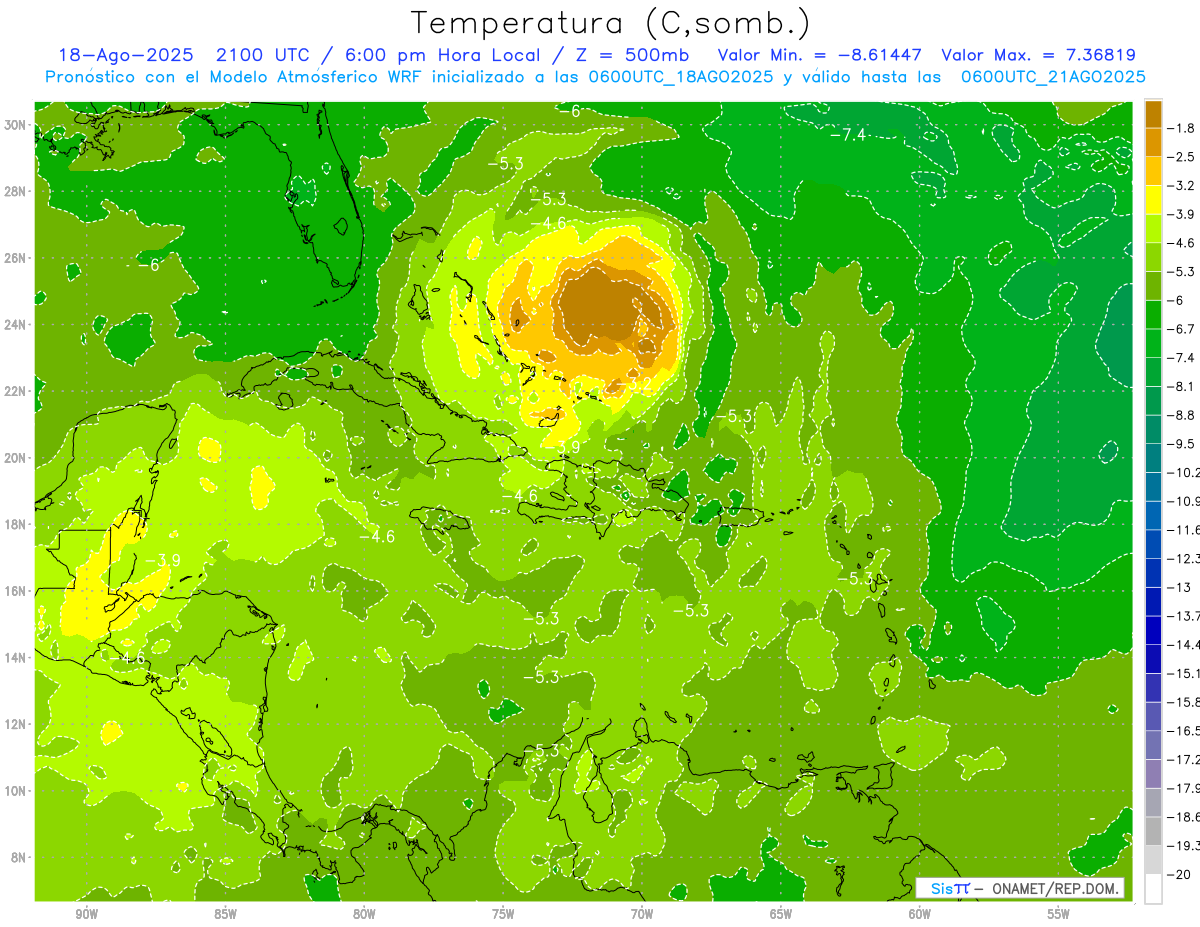Click the '10N' latitude axis label

pos(15,791)
